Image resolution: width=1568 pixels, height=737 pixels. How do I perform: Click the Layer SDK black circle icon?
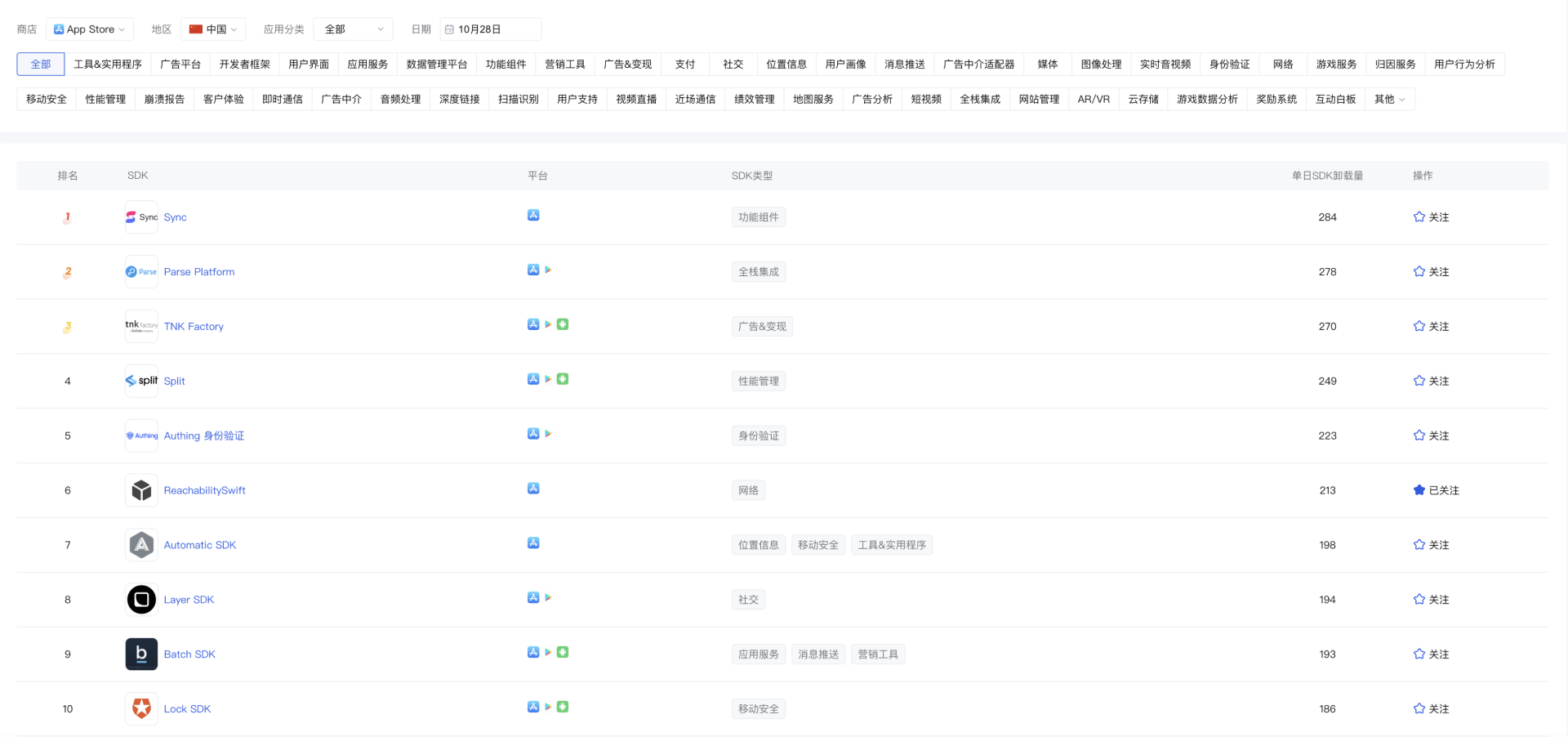pyautogui.click(x=141, y=600)
